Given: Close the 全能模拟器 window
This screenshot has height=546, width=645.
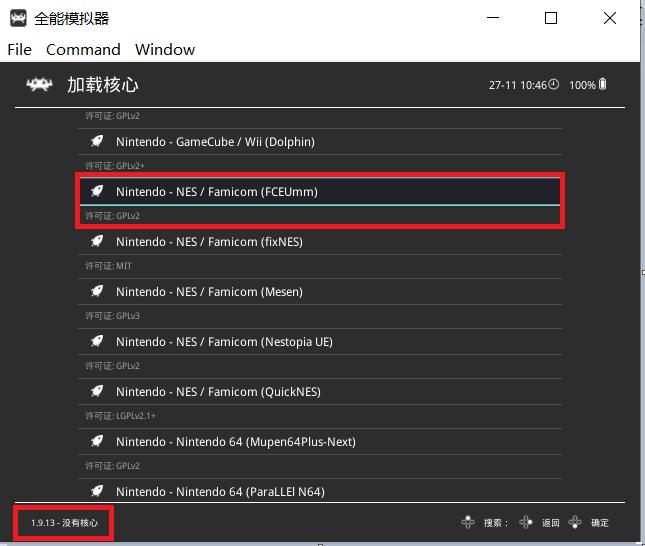Looking at the screenshot, I should click(x=610, y=18).
